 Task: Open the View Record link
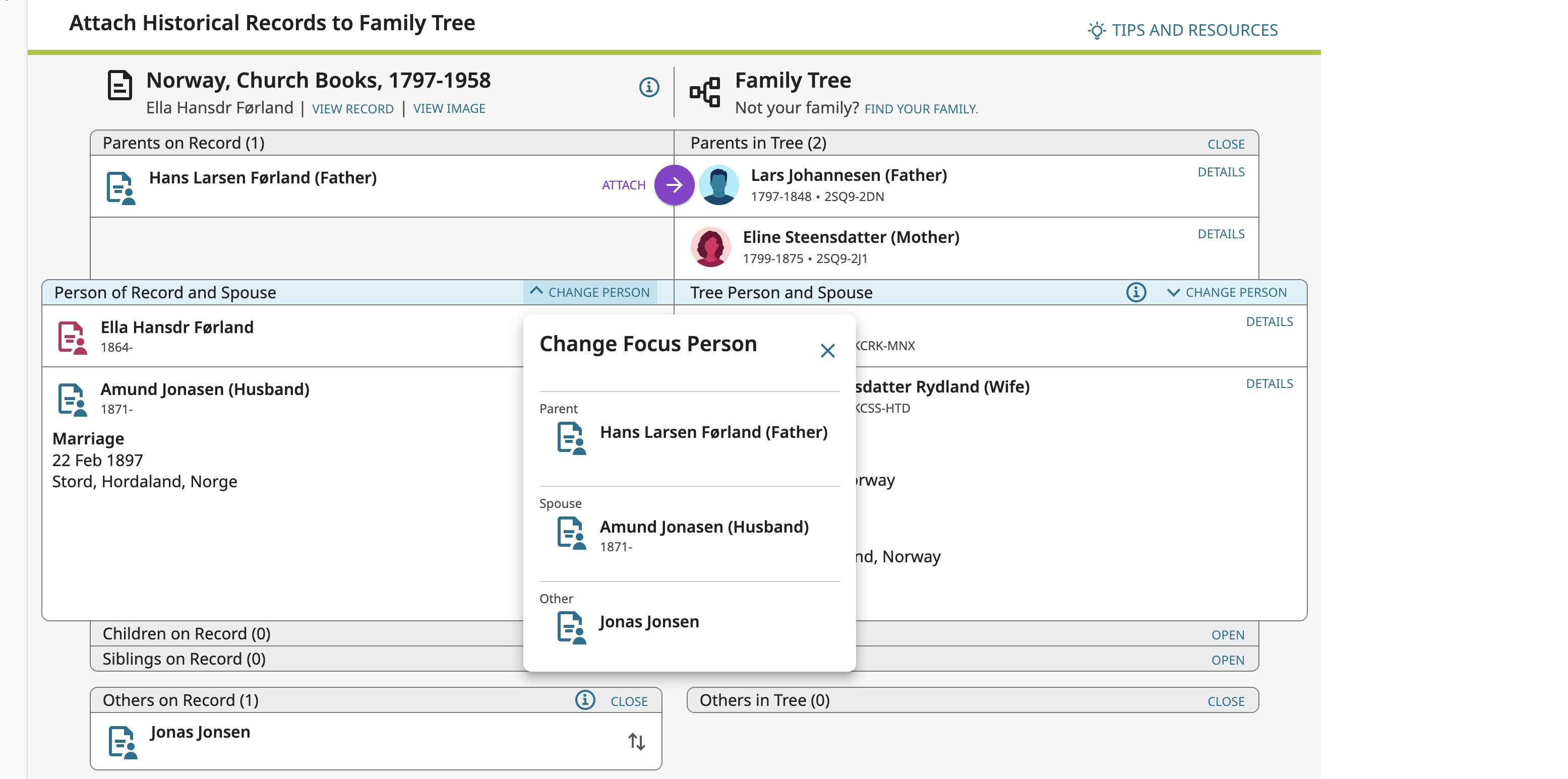point(352,109)
